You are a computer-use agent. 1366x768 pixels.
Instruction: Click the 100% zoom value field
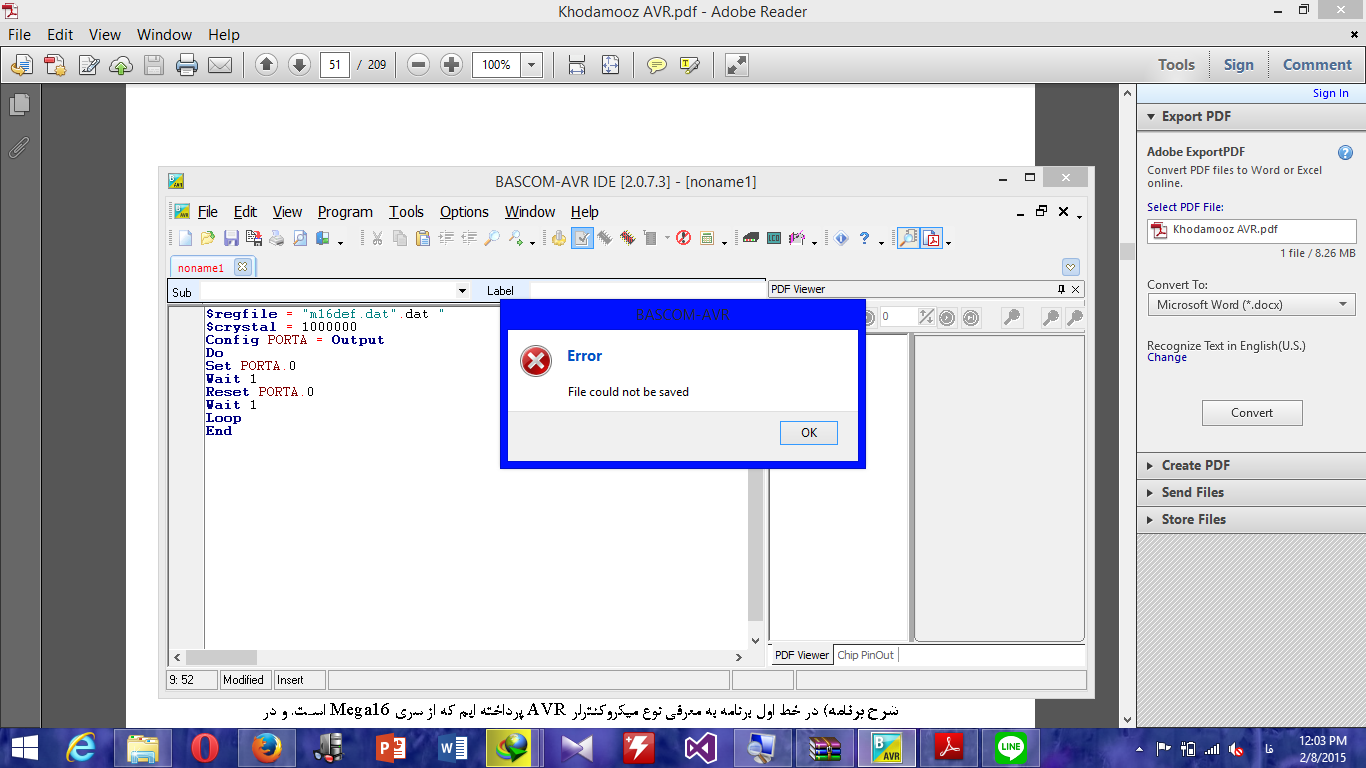pos(497,65)
